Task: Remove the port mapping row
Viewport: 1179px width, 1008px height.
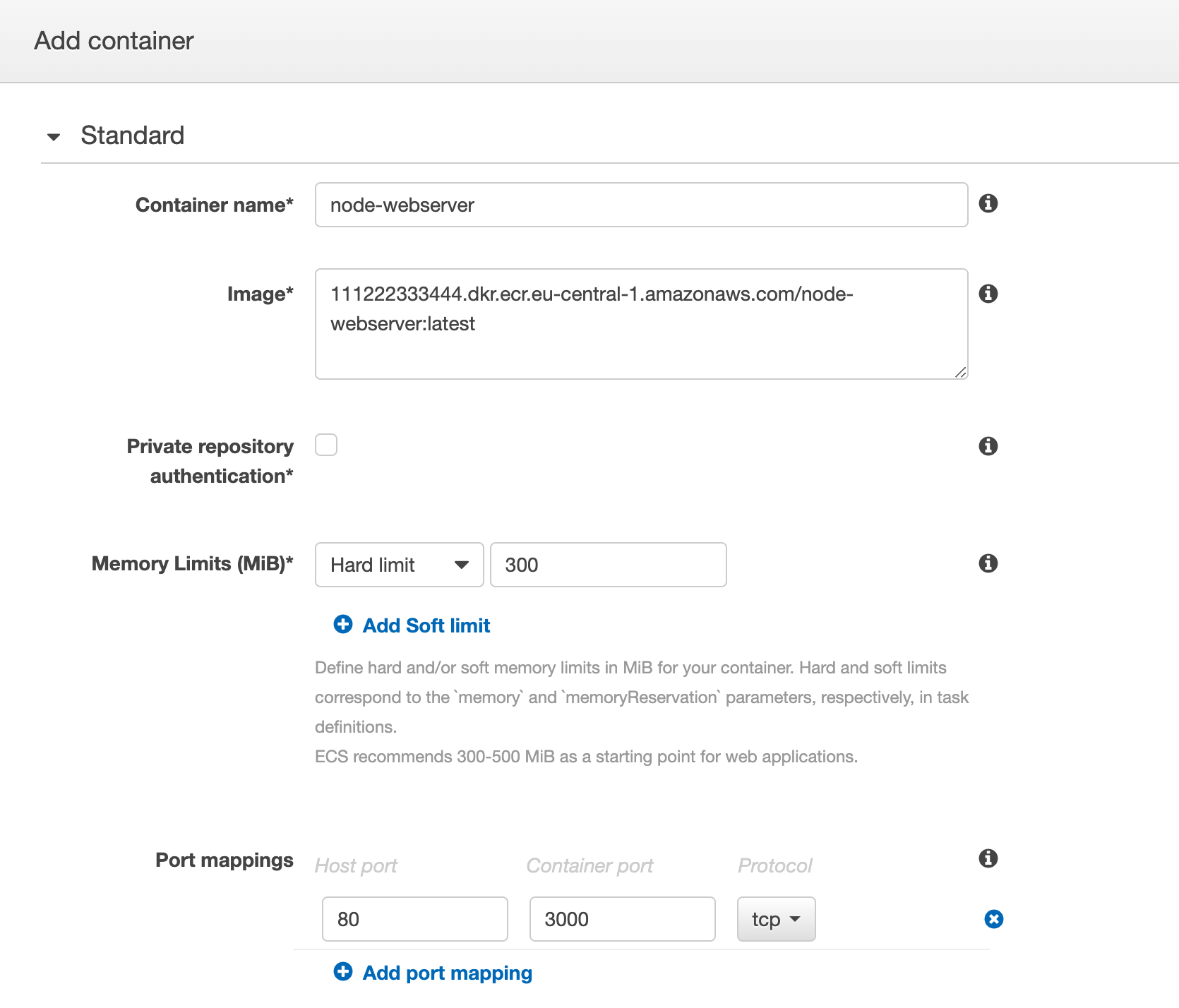Action: pos(994,919)
